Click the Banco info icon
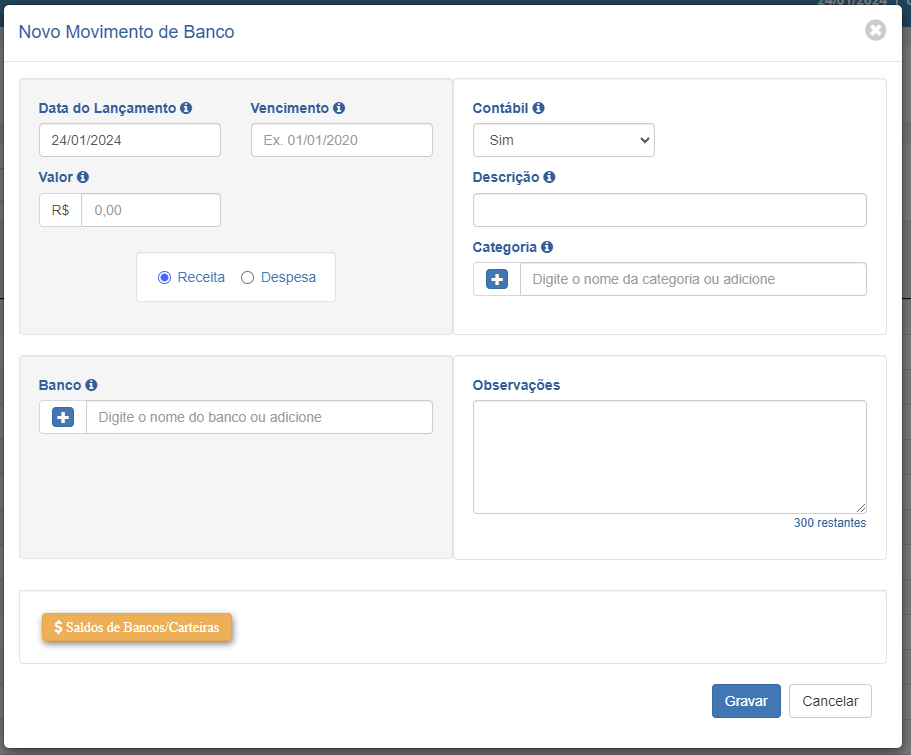Viewport: 911px width, 755px height. pos(91,385)
